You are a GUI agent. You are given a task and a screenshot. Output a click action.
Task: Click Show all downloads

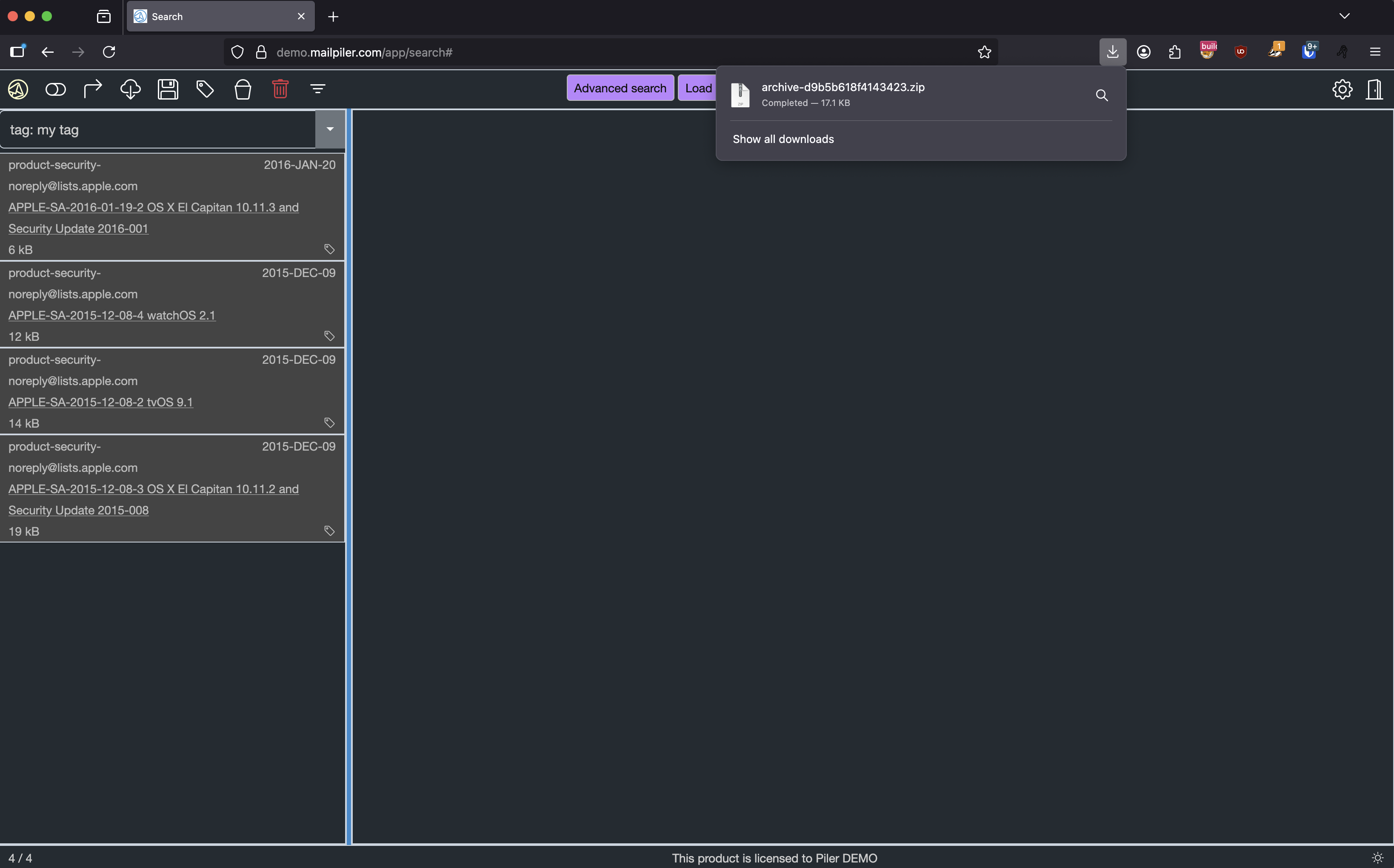click(x=783, y=139)
